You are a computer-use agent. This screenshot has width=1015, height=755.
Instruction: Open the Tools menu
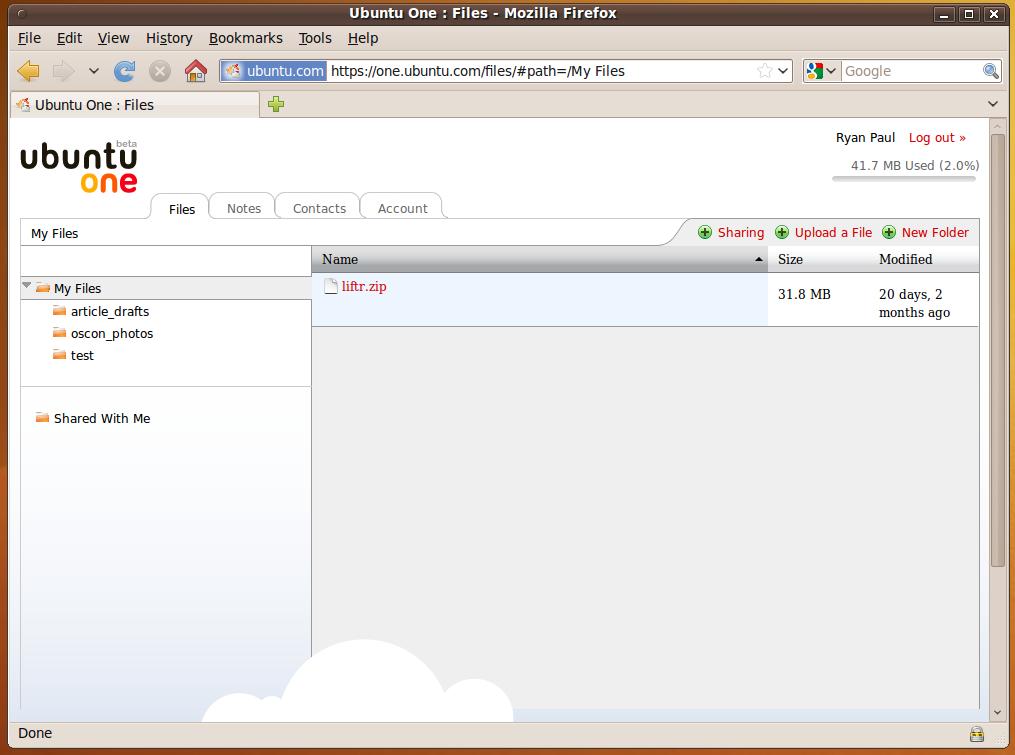pos(315,38)
